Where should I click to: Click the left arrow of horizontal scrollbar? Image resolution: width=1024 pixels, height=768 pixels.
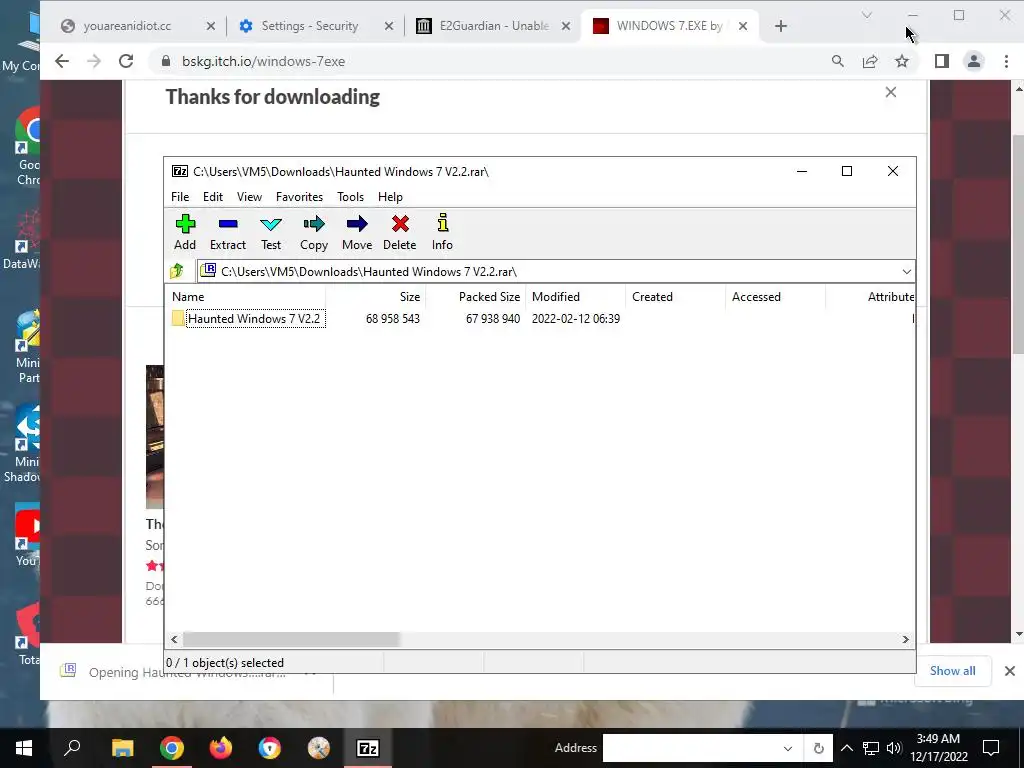click(x=174, y=639)
